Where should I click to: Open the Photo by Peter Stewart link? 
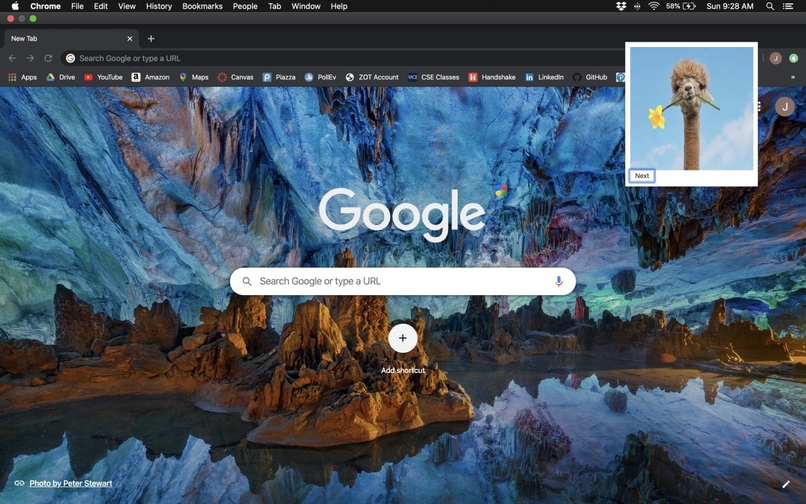coord(70,483)
